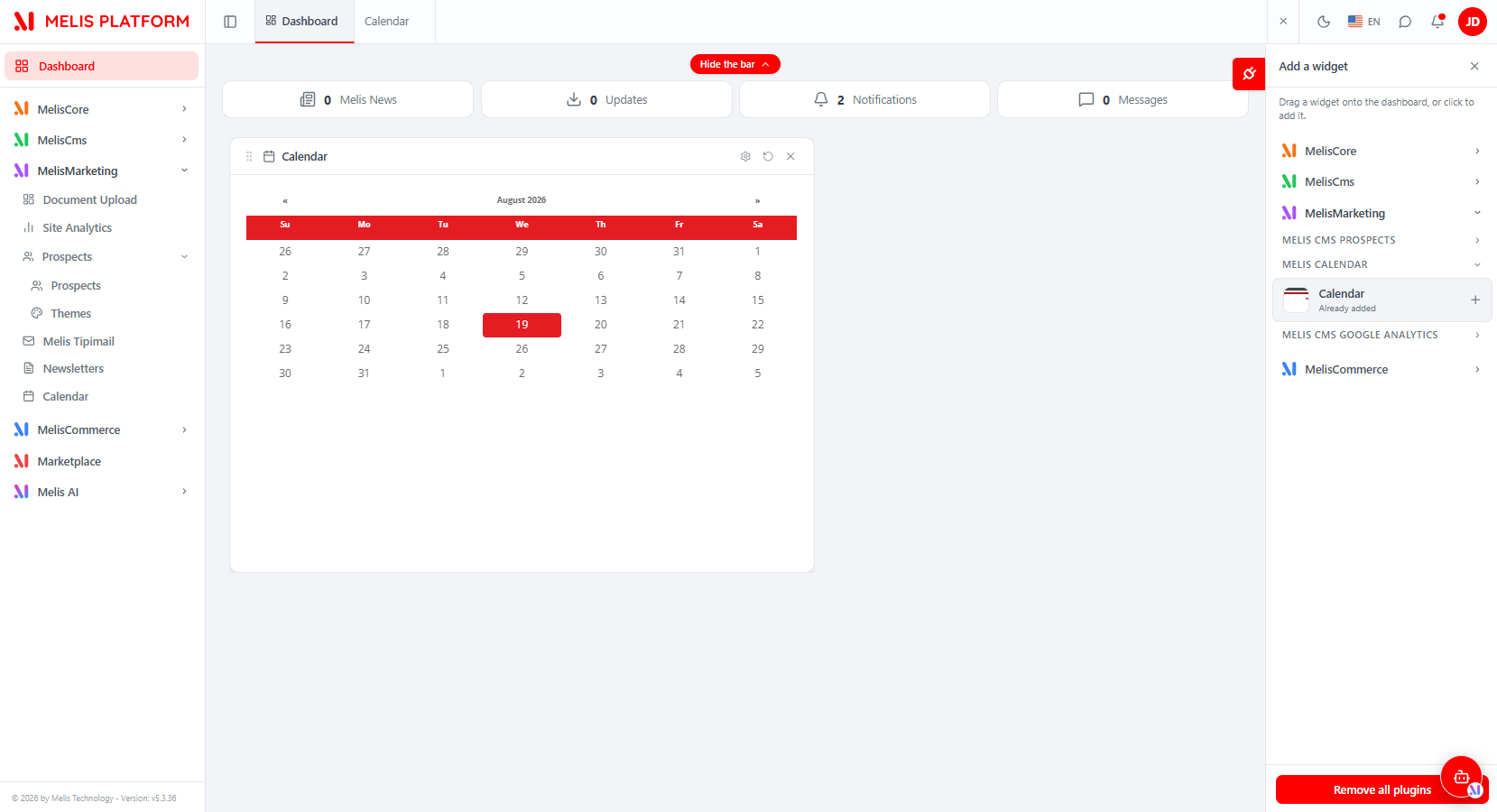This screenshot has width=1497, height=812.
Task: Remove the Calendar widget from dashboard
Action: click(790, 156)
